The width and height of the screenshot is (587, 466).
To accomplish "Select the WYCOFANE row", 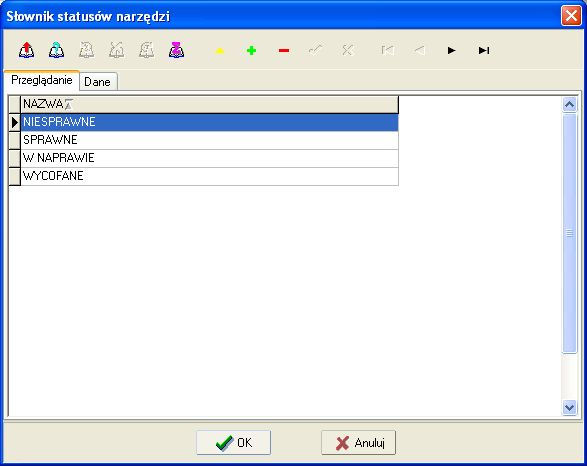I will point(209,176).
